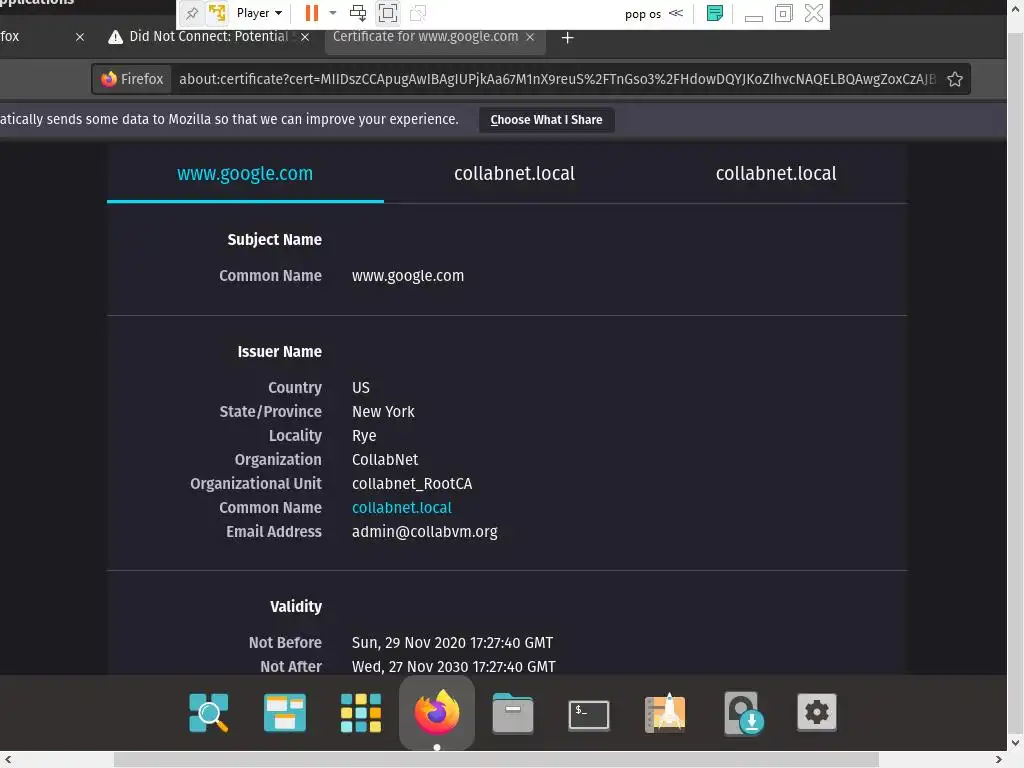1024x768 pixels.
Task: Expand the pause power options arrow
Action: [x=332, y=13]
